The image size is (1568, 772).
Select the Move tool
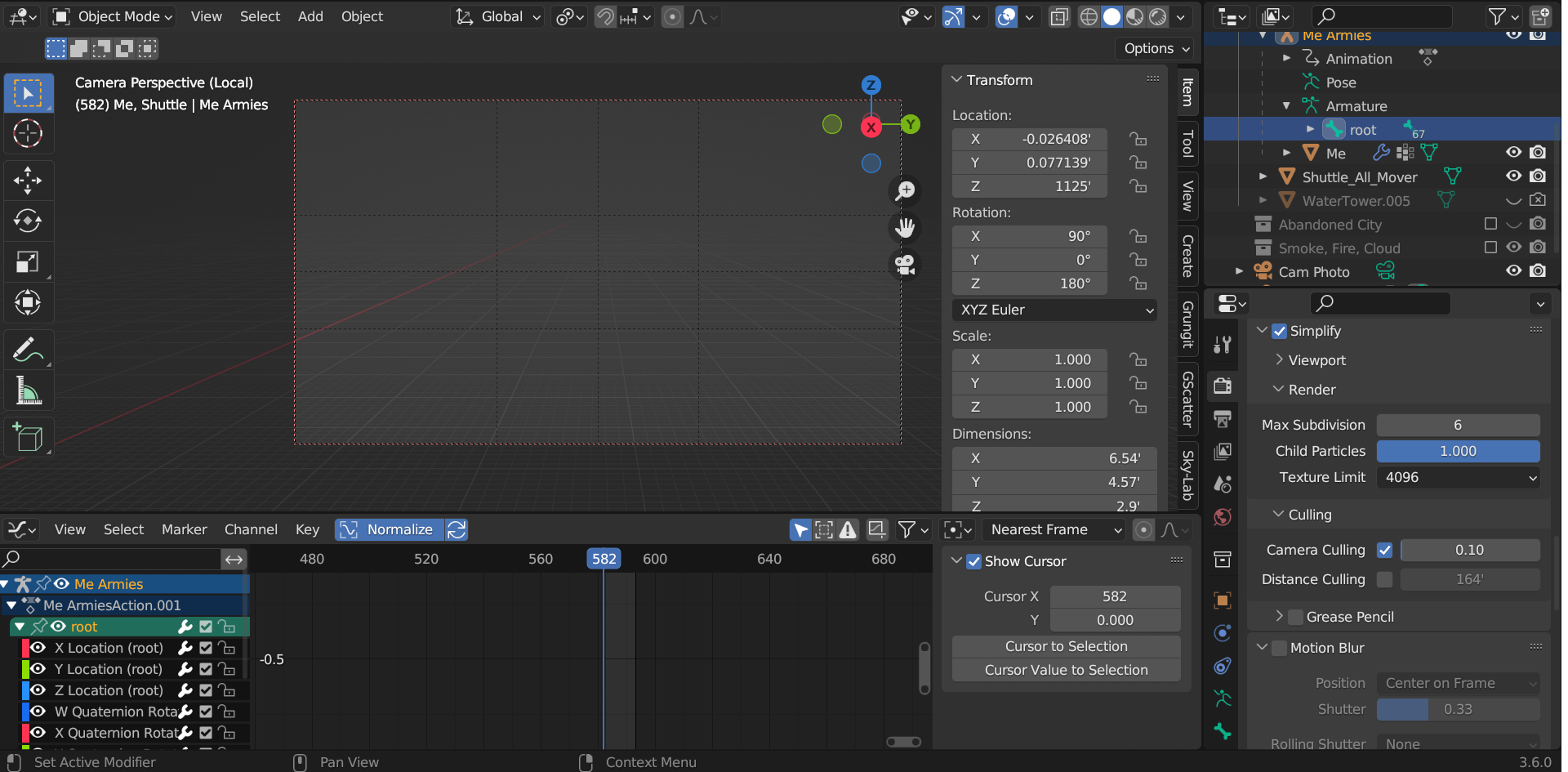29,181
